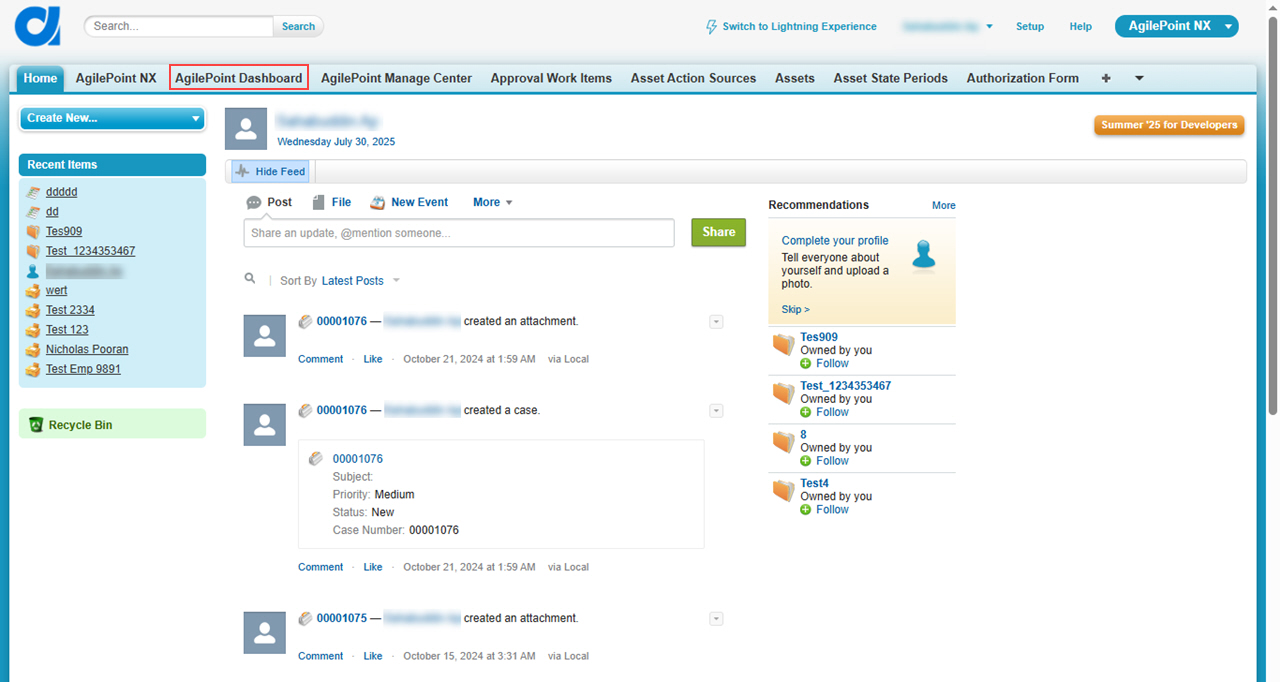This screenshot has height=682, width=1280.
Task: Open the all tabs overflow arrow
Action: point(1139,78)
